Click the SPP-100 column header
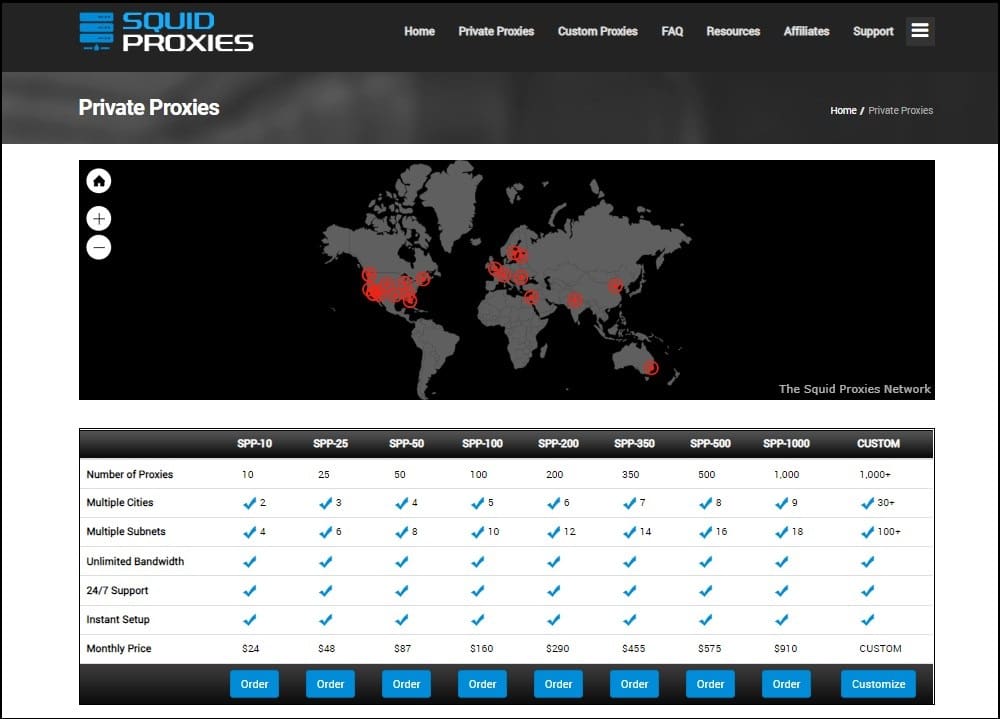 [482, 443]
